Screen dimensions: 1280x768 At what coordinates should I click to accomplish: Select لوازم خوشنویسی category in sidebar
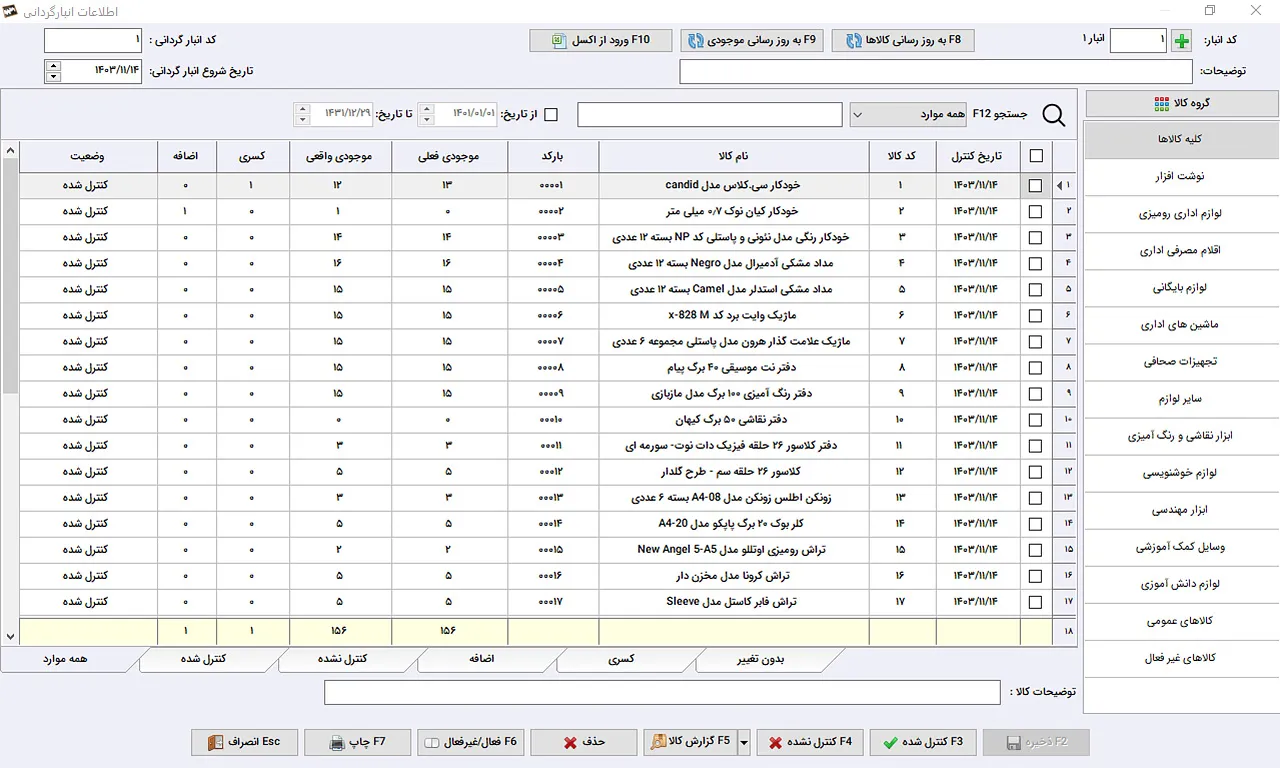click(x=1182, y=473)
